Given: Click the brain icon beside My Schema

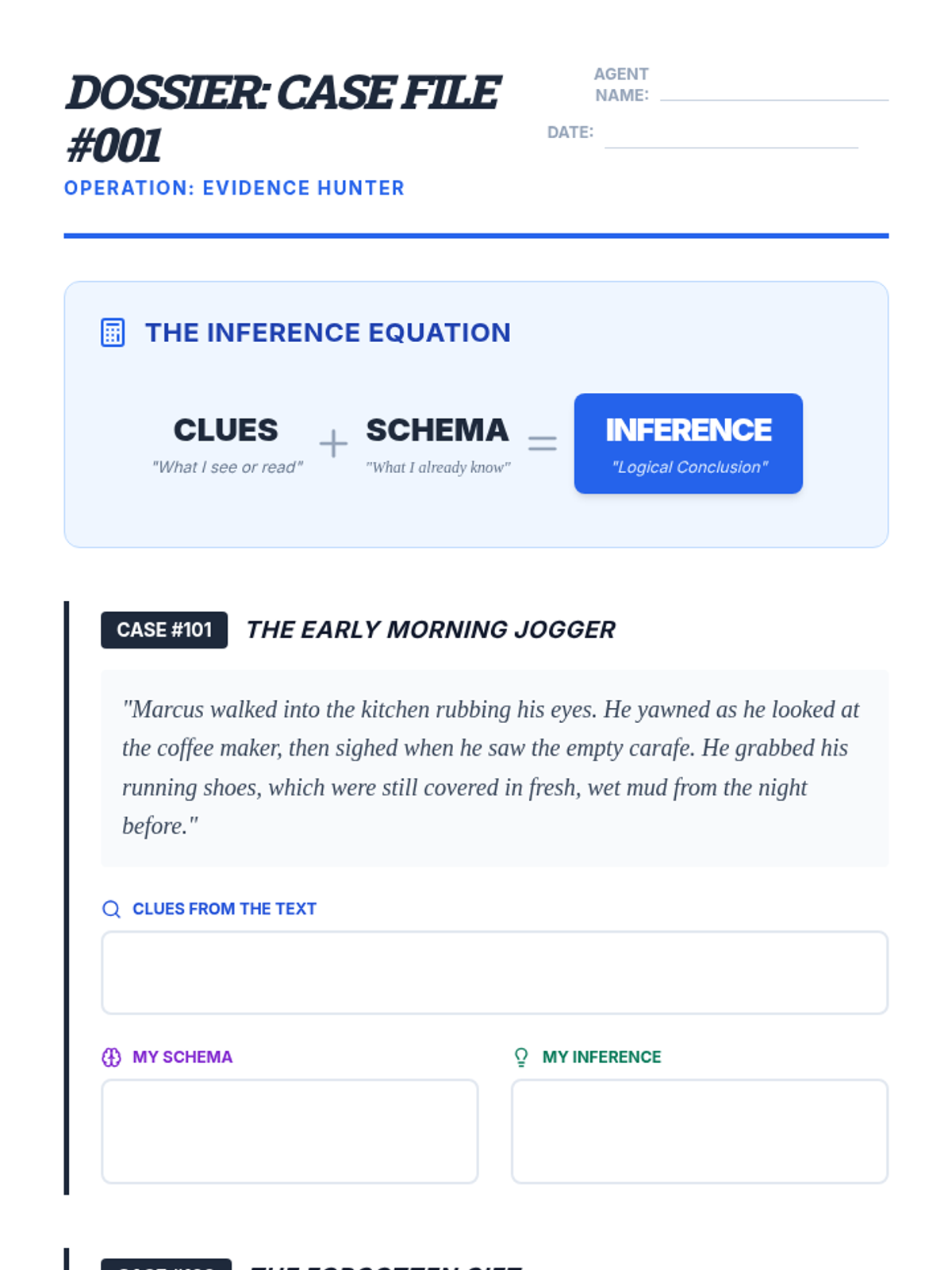Looking at the screenshot, I should (x=112, y=1057).
